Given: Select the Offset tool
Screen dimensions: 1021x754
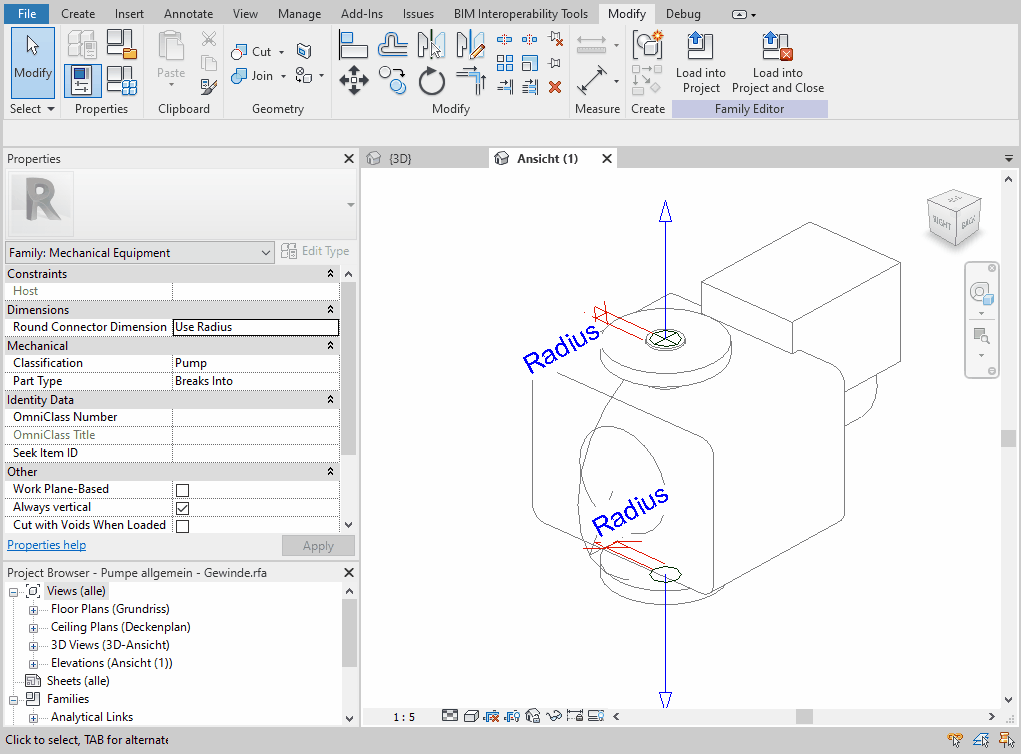Looking at the screenshot, I should [393, 45].
